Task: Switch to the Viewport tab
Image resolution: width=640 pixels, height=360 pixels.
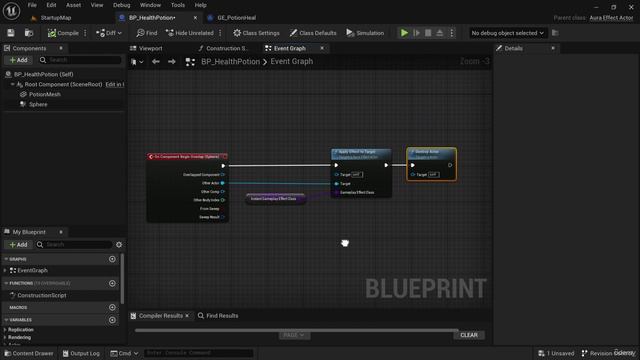Action: coord(146,48)
